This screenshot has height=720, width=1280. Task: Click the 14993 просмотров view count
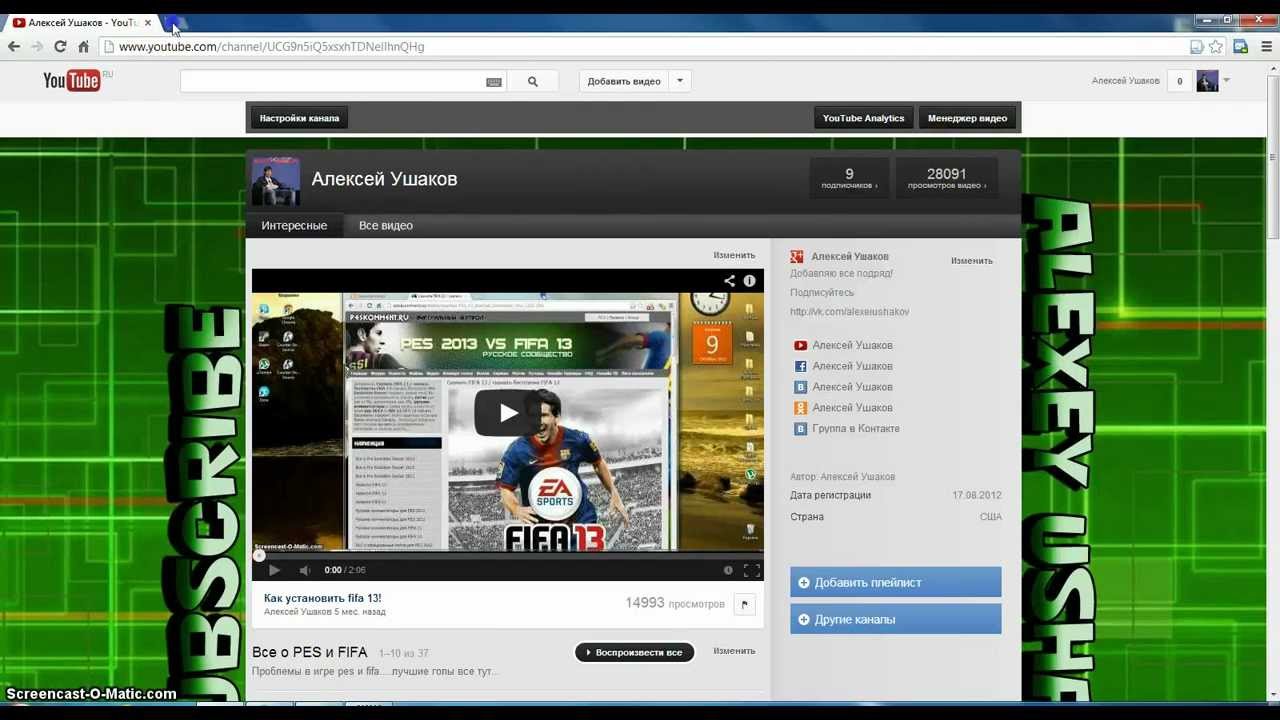[x=674, y=603]
